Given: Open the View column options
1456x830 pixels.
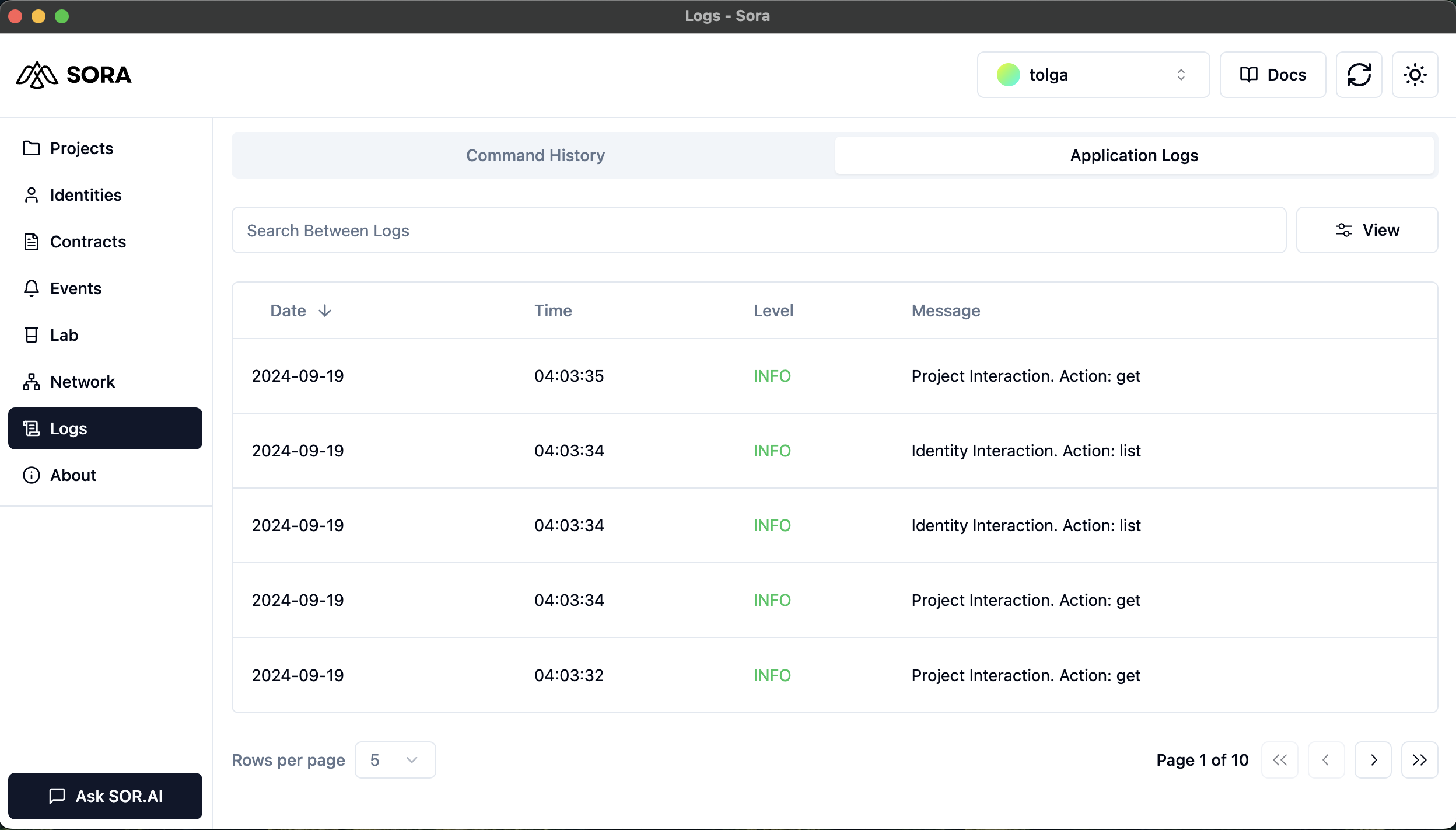Looking at the screenshot, I should [1367, 230].
